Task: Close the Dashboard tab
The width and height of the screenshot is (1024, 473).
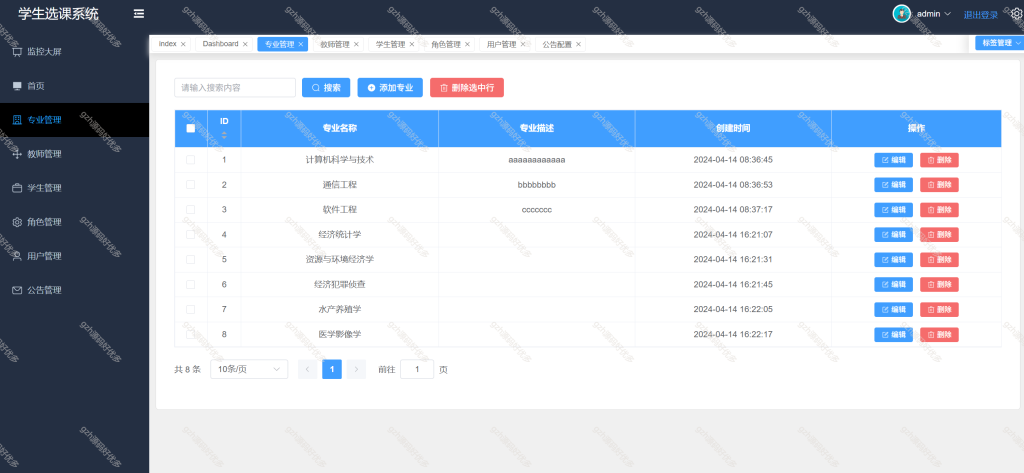Action: (245, 44)
